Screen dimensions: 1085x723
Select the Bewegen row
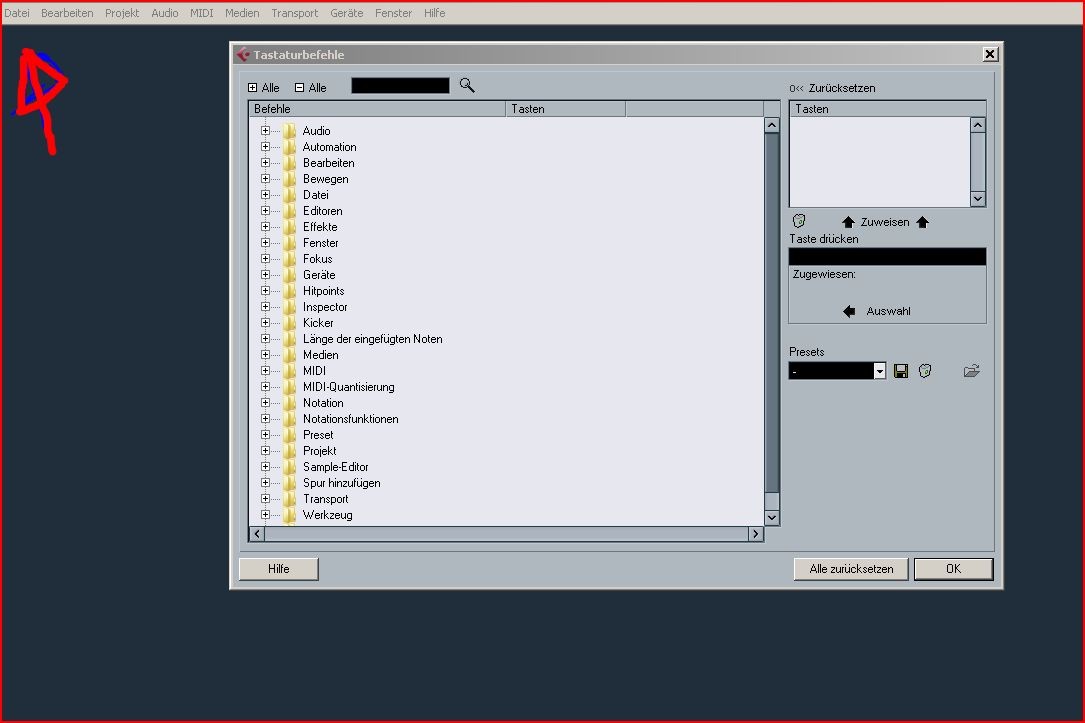[x=325, y=179]
